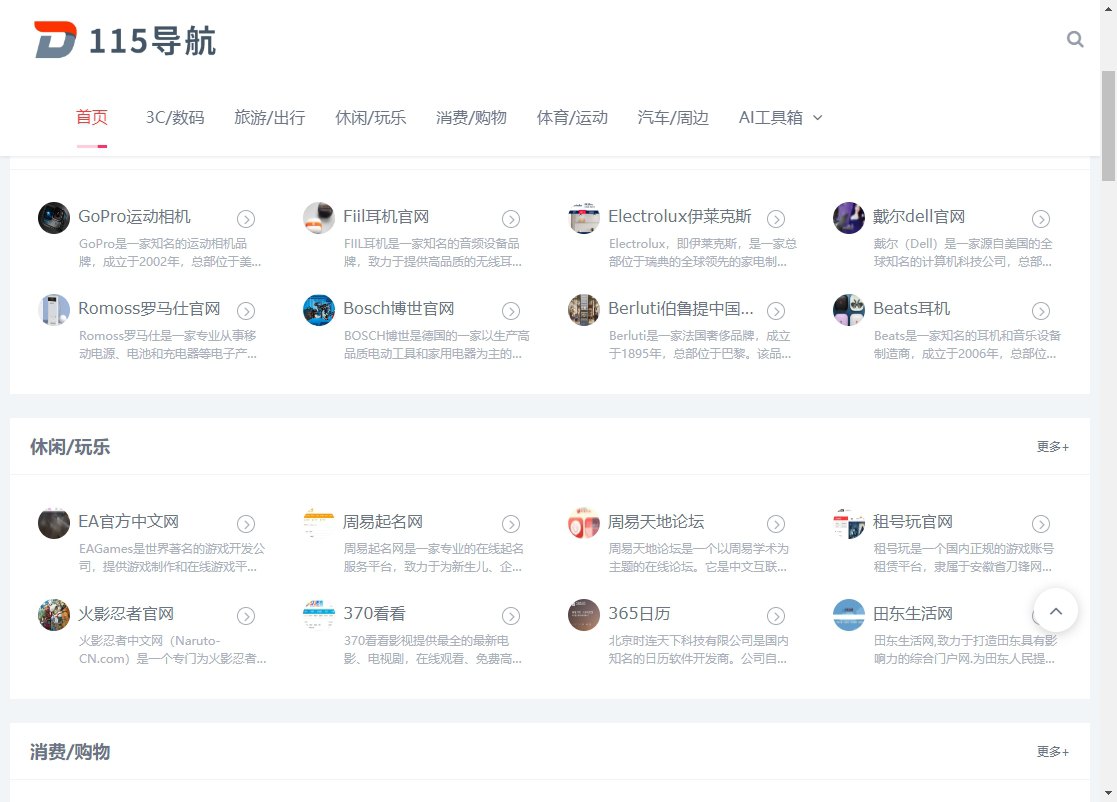The height and width of the screenshot is (802, 1117).
Task: Expand the AI工具箱 dropdown menu
Action: pos(781,118)
